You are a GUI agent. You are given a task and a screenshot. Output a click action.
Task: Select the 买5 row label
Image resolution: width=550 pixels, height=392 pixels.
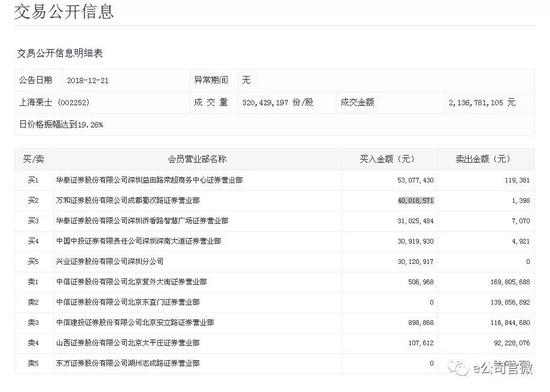(x=33, y=261)
